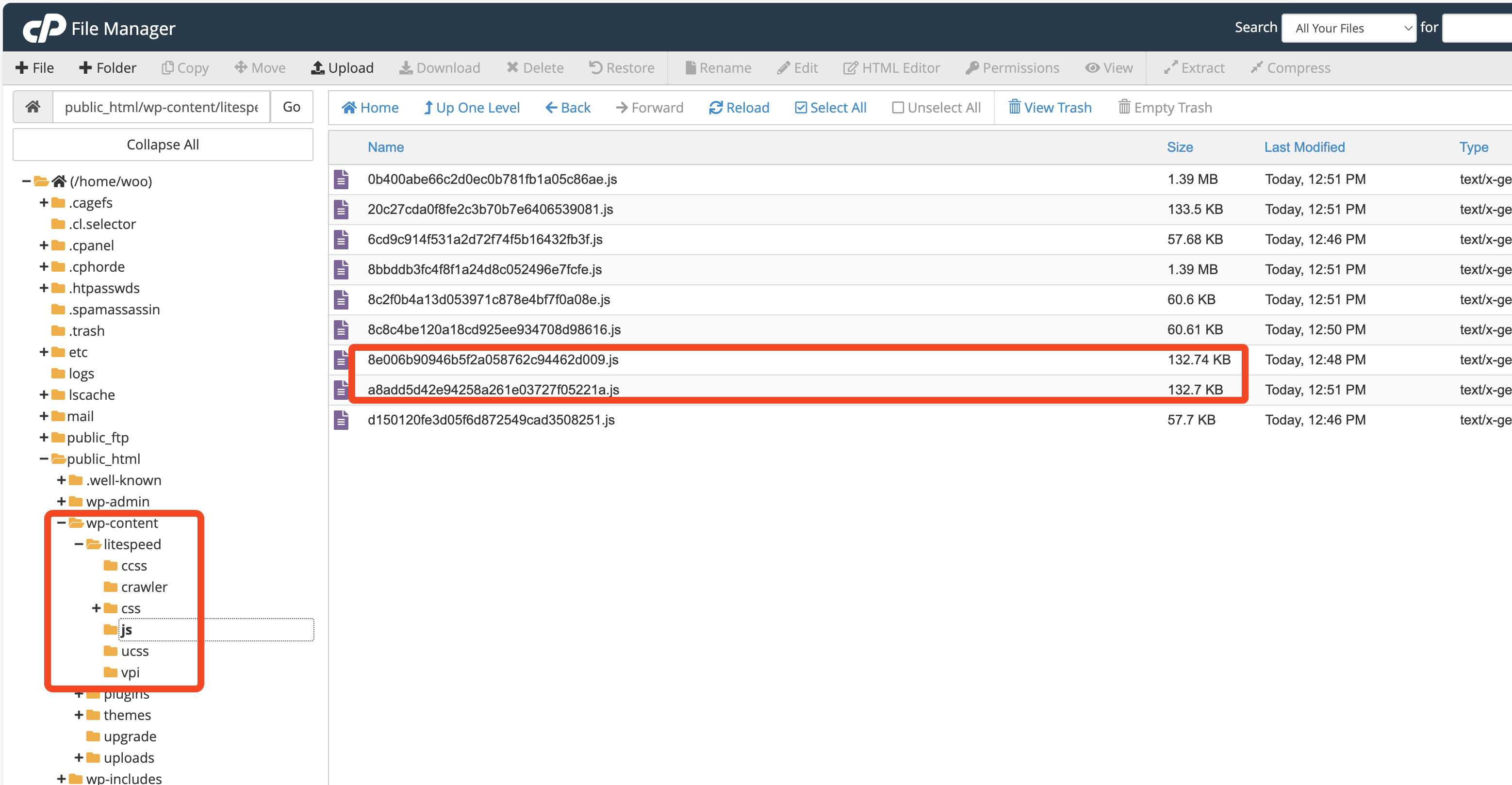Expand the .cpanel folder
The image size is (1512, 785).
point(44,246)
